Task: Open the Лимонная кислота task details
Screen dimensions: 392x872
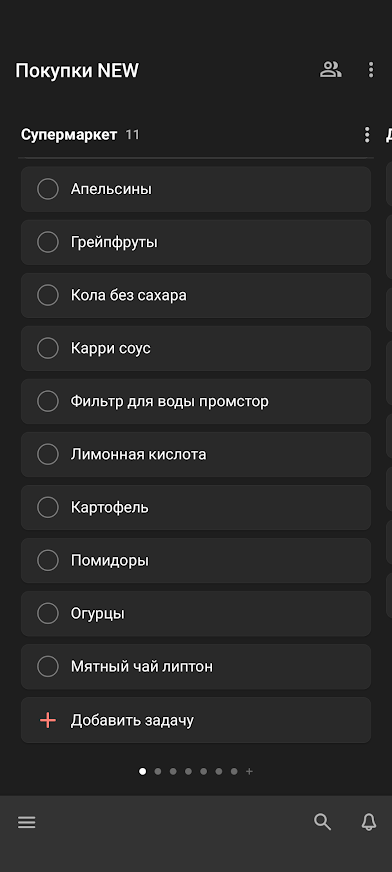Action: pyautogui.click(x=196, y=454)
